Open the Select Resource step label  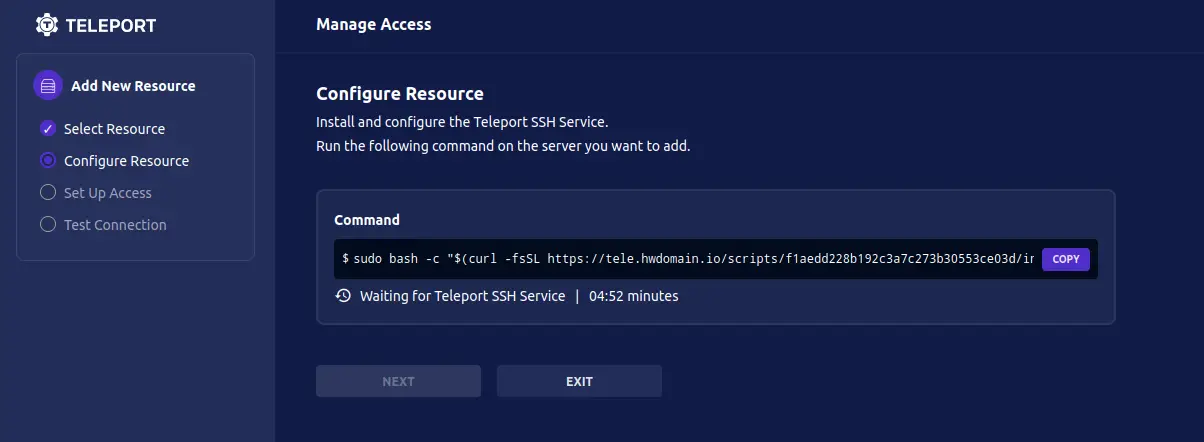[115, 129]
